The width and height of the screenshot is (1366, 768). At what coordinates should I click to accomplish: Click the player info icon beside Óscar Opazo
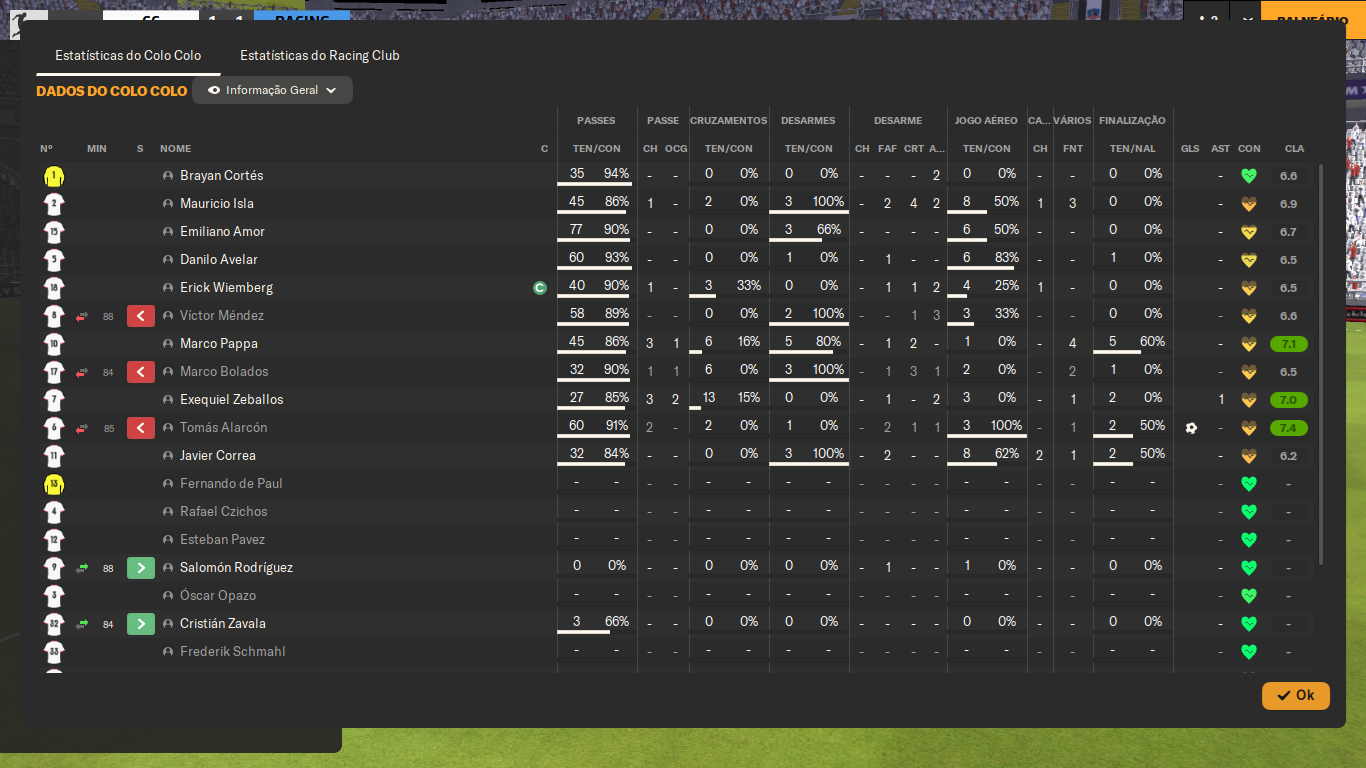coord(168,596)
